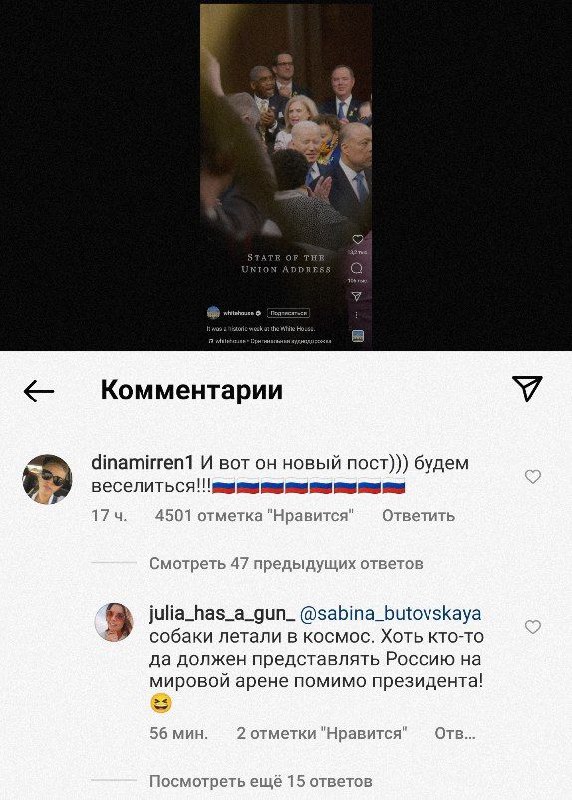Screen dimensions: 572x800
Task: Click 'Подписаться' next to whitehouse
Action: pyautogui.click(x=288, y=313)
